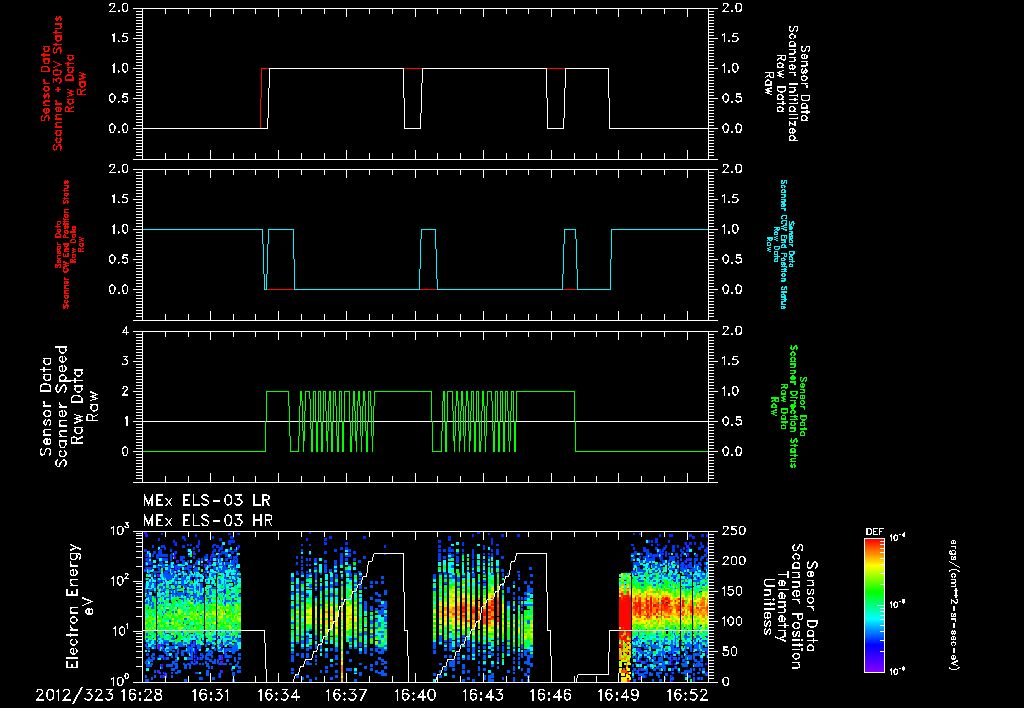Screen dimensions: 1024x708
Task: Click the 'DEF' label above the color bar
Action: click(x=874, y=532)
